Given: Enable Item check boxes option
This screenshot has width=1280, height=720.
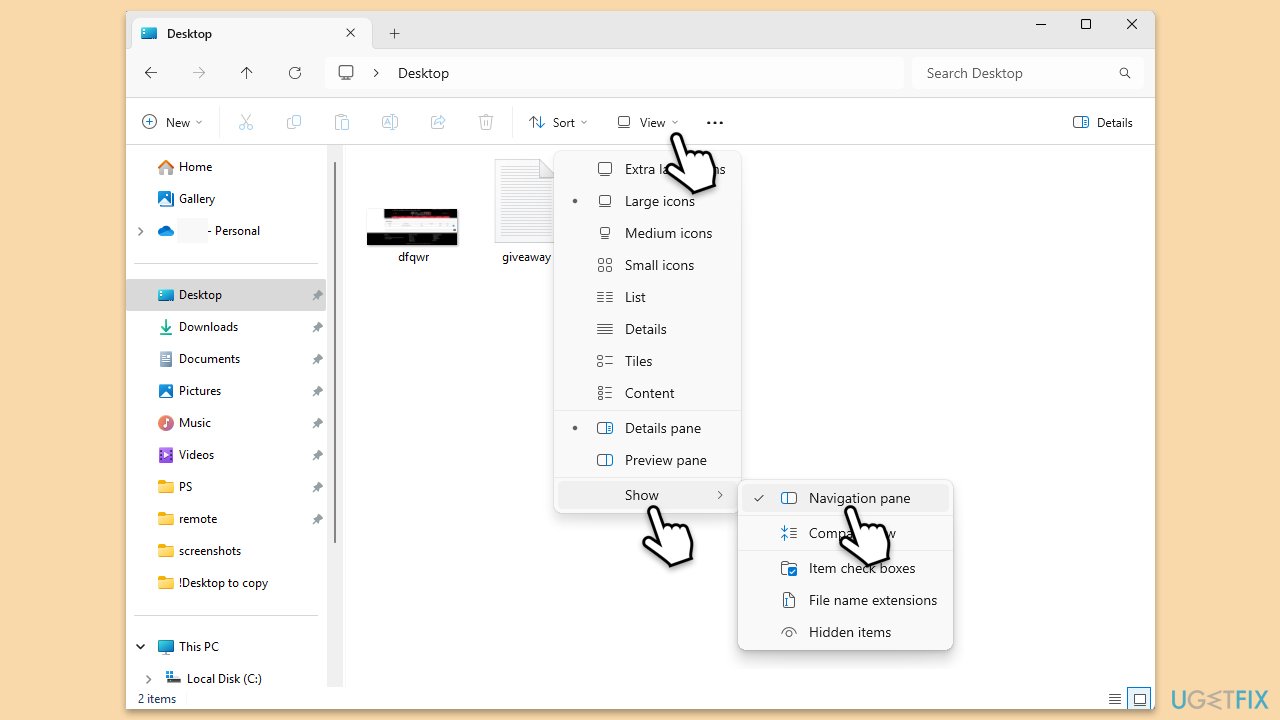Looking at the screenshot, I should 861,568.
